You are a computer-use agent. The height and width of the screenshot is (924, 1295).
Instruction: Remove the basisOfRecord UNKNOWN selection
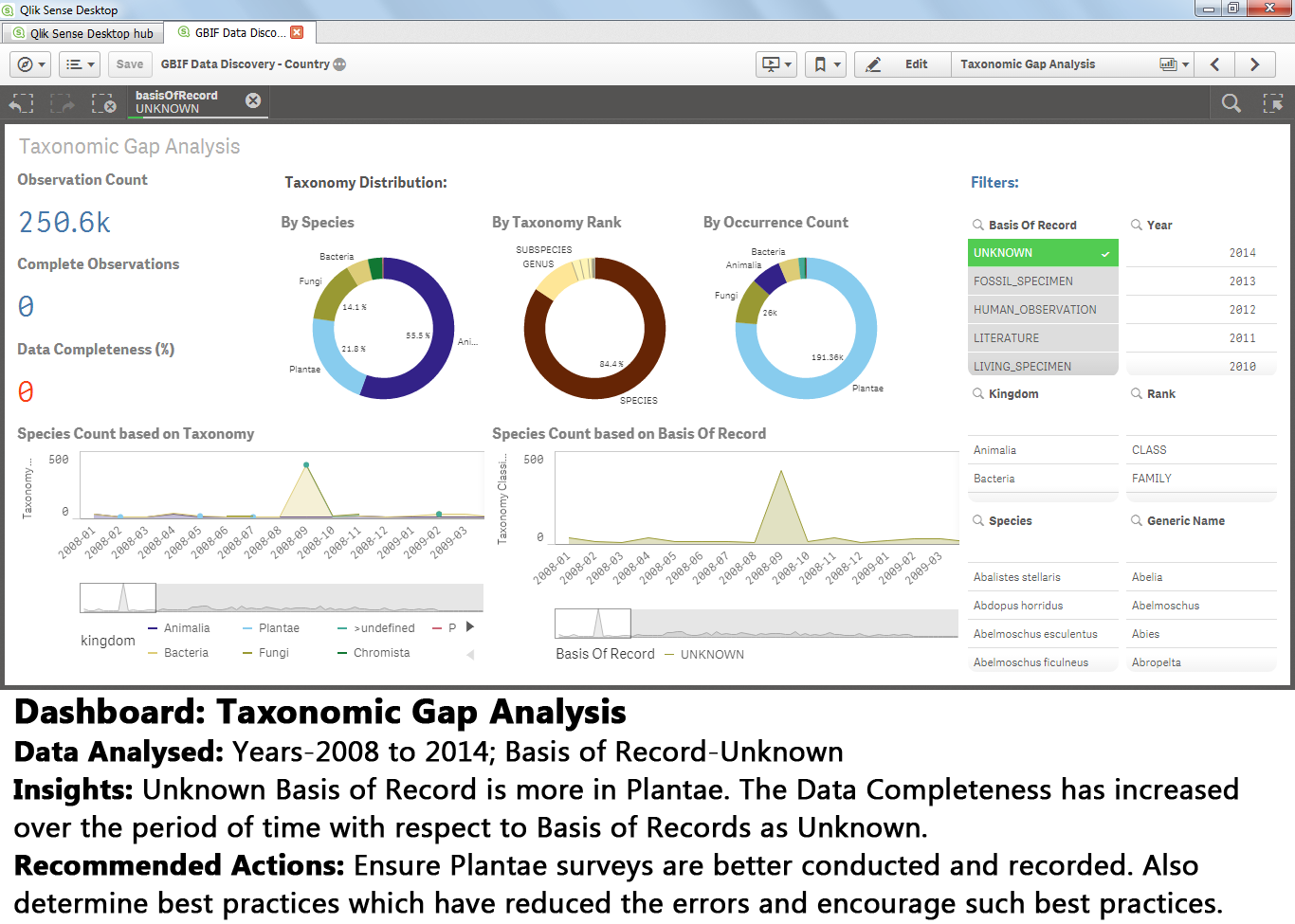tap(253, 100)
